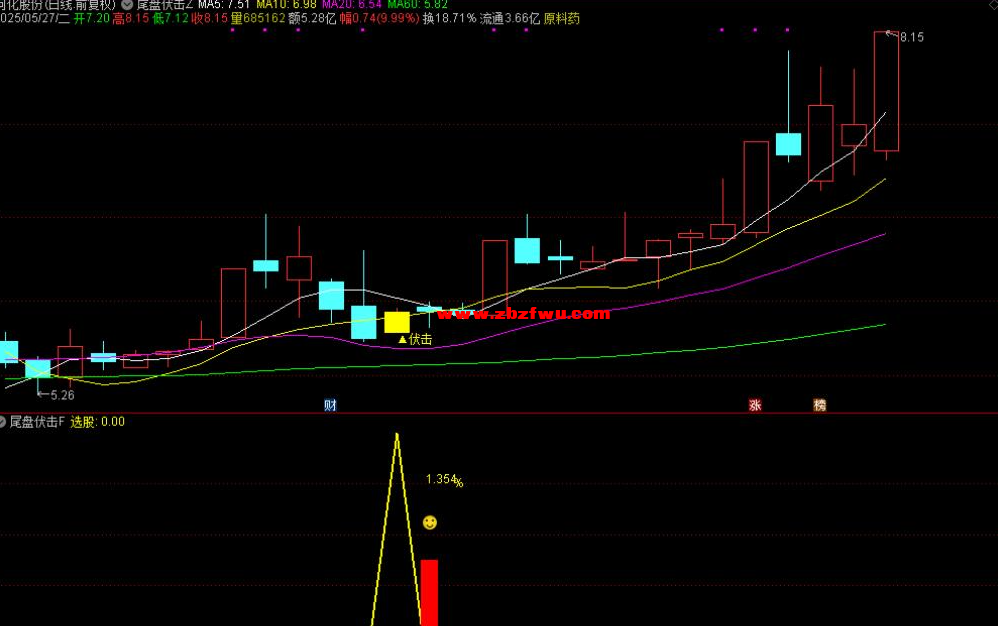Click the 涨 limit-up marker icon
Image resolution: width=998 pixels, height=626 pixels.
pos(755,405)
